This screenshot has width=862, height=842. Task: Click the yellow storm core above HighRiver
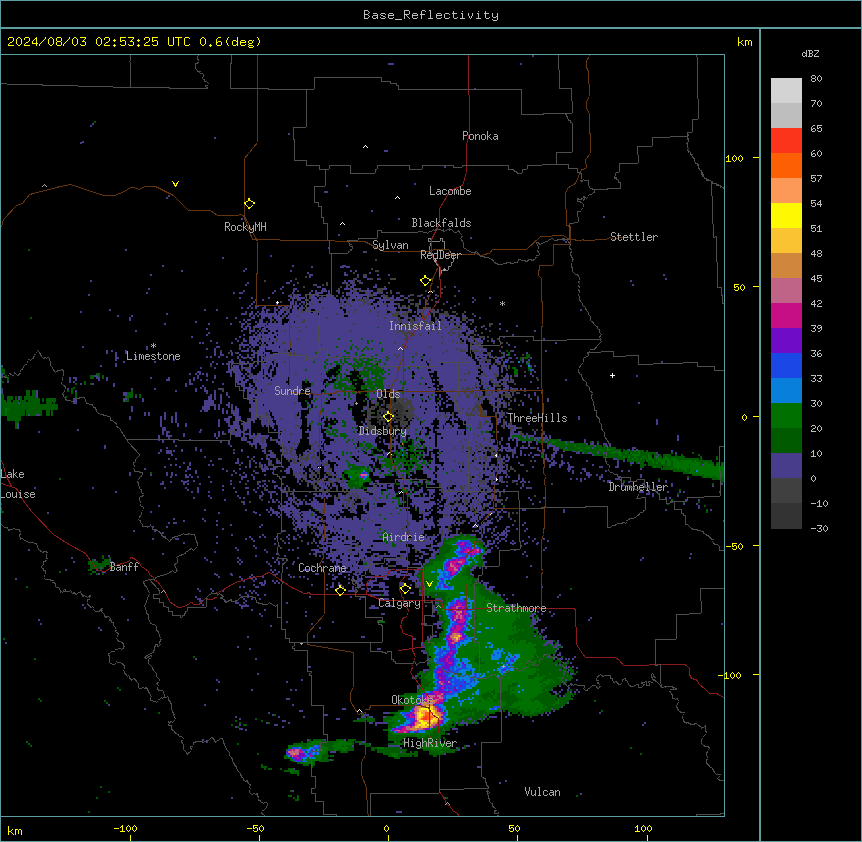click(424, 717)
